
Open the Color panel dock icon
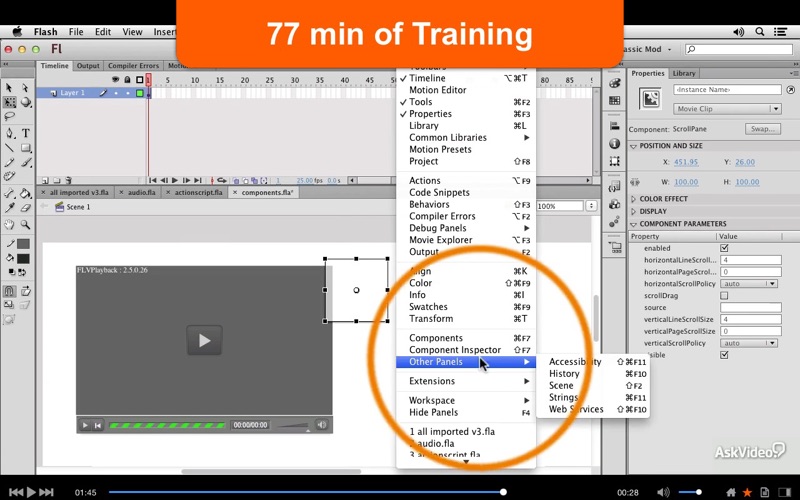click(x=615, y=83)
